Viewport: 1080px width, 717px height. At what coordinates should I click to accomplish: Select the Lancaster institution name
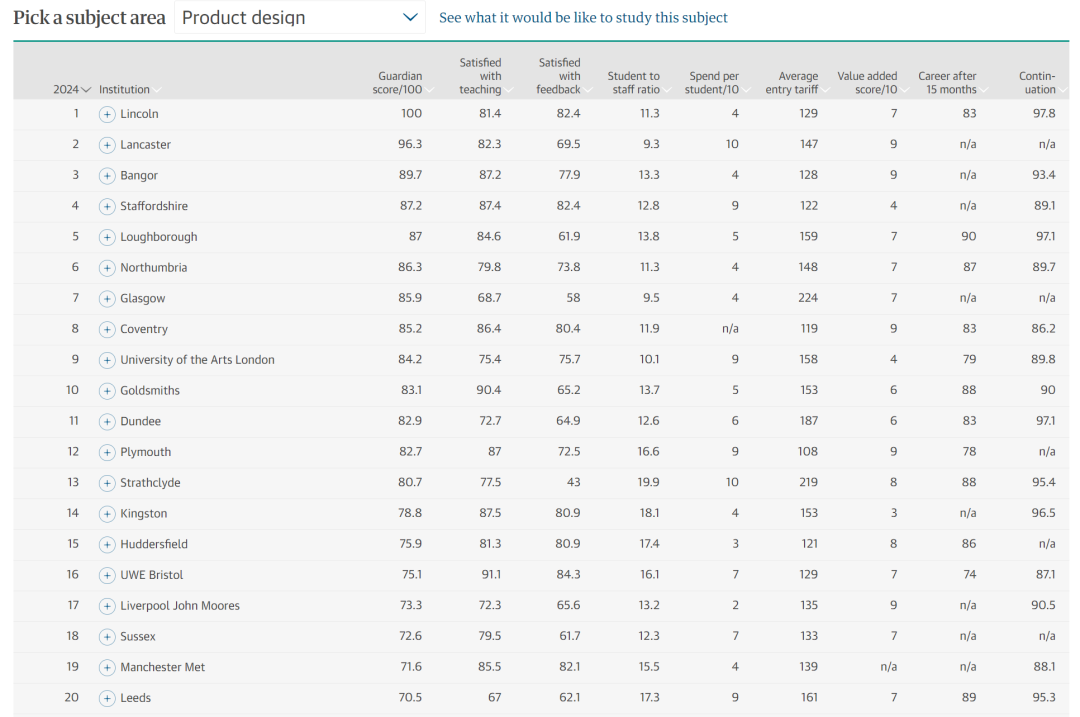145,145
